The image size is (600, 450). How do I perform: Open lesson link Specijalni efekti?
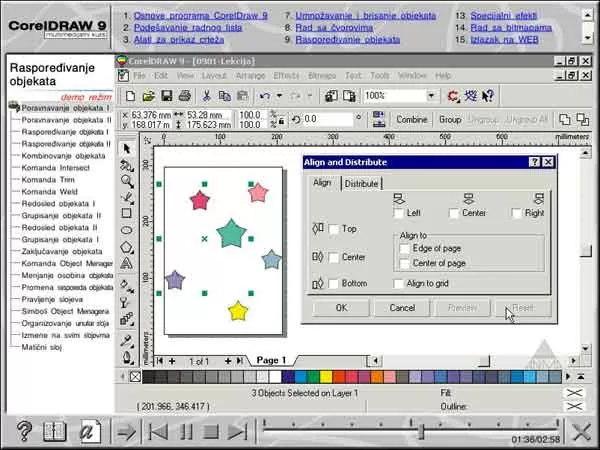click(504, 16)
